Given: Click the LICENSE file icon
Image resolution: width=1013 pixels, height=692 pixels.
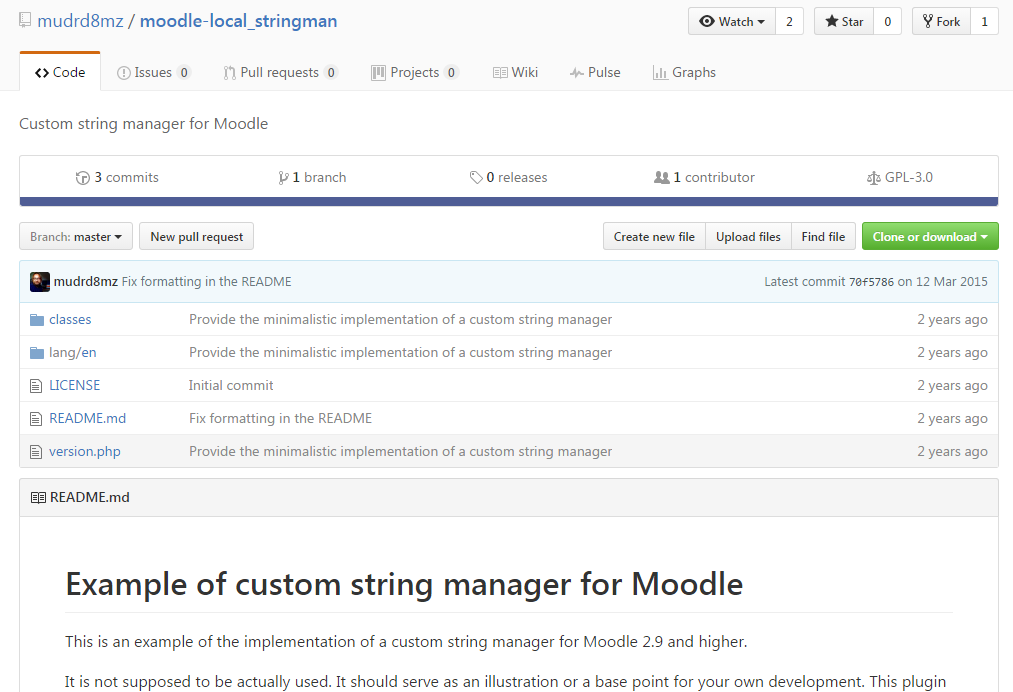Looking at the screenshot, I should 36,386.
